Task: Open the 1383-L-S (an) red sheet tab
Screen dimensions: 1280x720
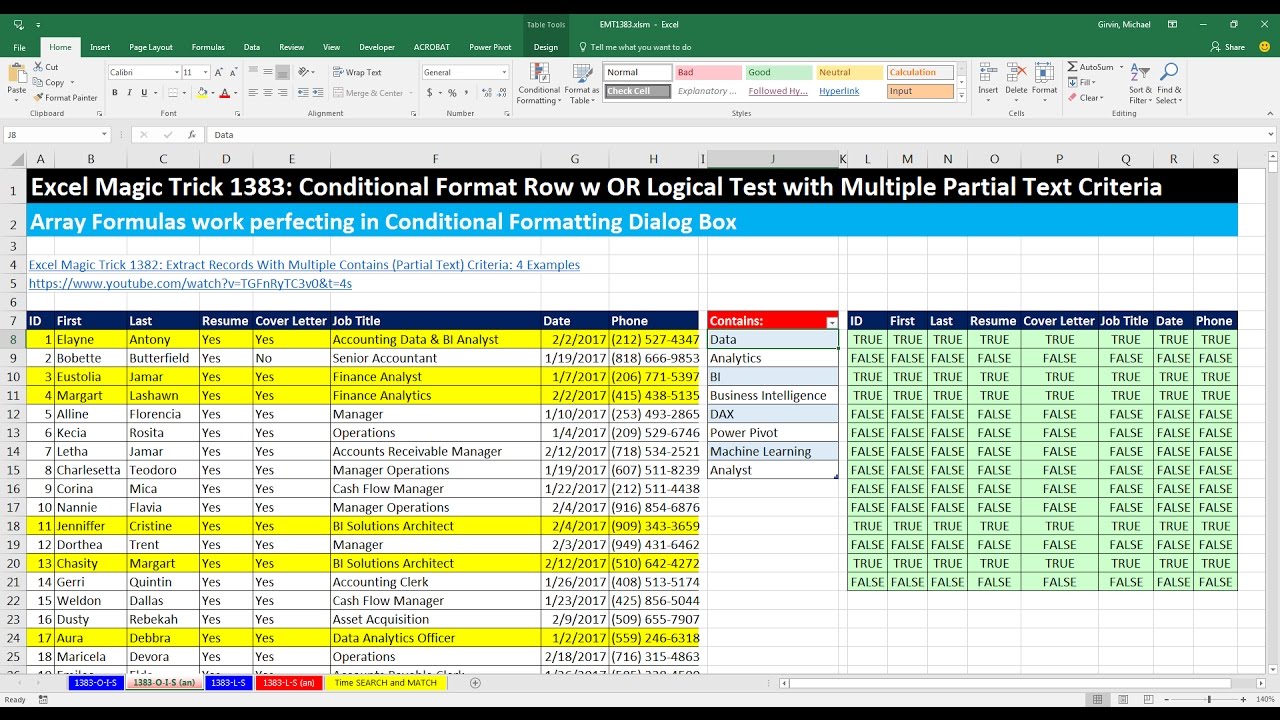Action: [287, 683]
